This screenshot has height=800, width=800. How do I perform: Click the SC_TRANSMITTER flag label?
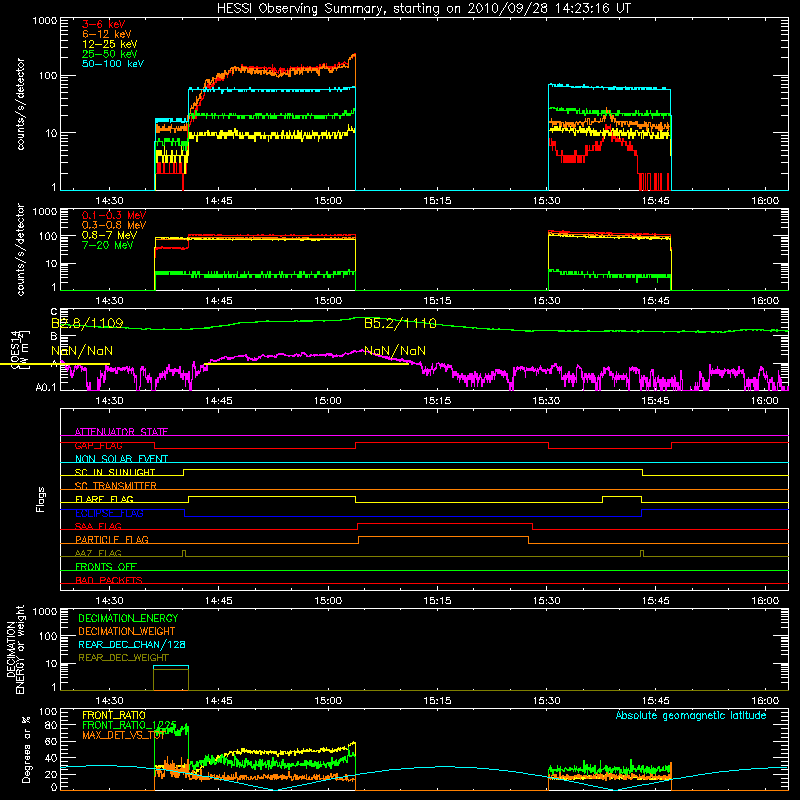coord(116,486)
